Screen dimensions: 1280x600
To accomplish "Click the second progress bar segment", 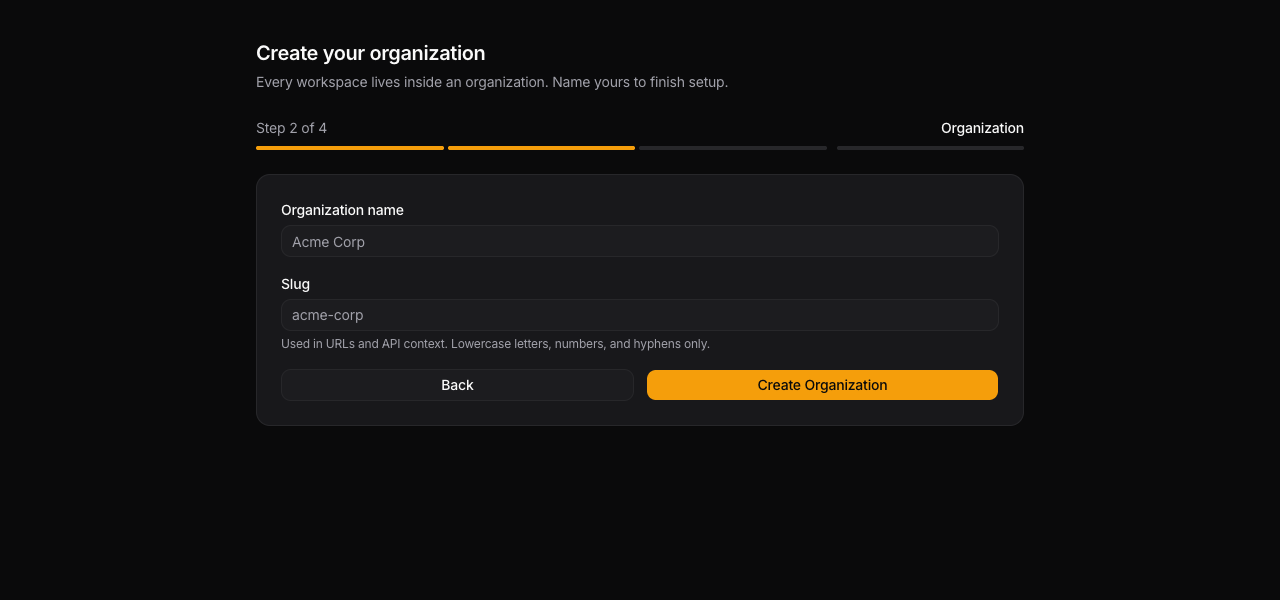I will (541, 148).
